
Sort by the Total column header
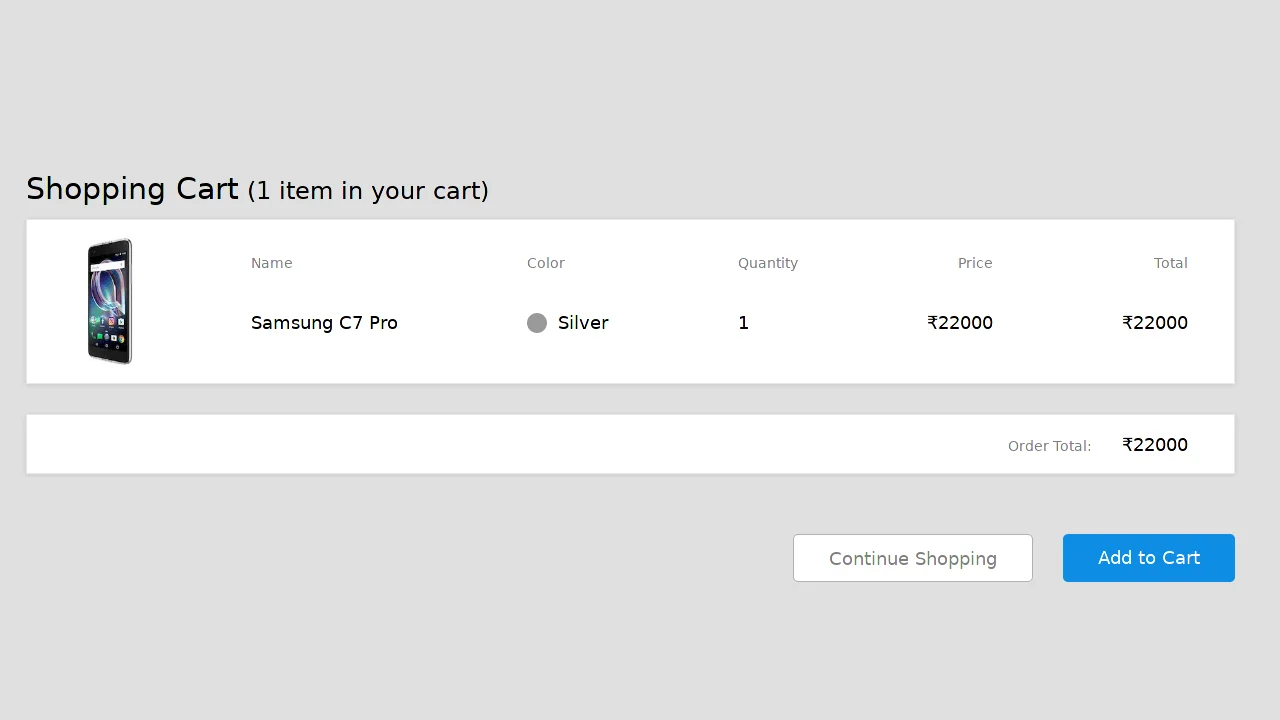1170,262
